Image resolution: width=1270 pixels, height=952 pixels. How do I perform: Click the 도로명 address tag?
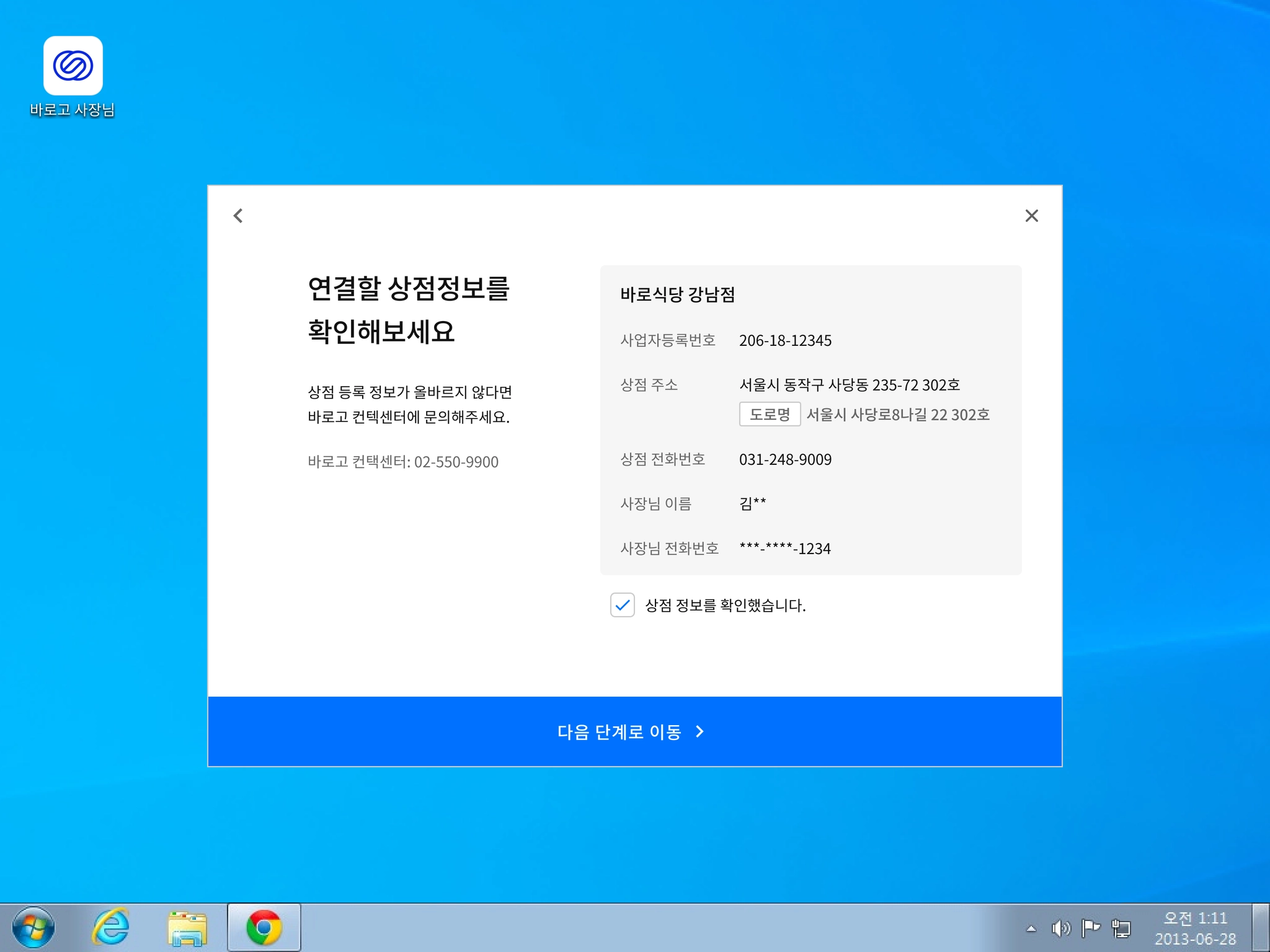coord(770,414)
